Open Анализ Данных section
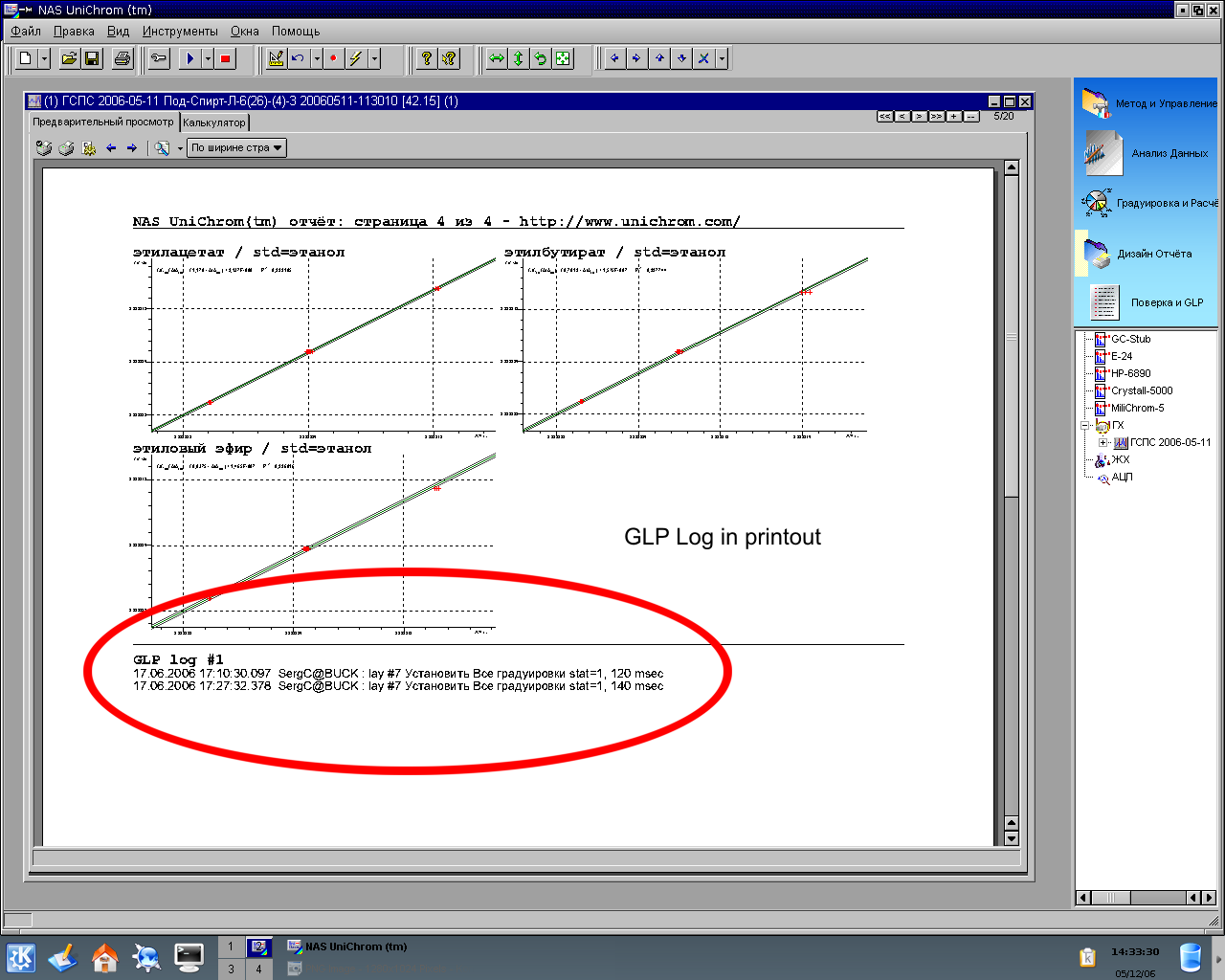 pyautogui.click(x=1148, y=152)
